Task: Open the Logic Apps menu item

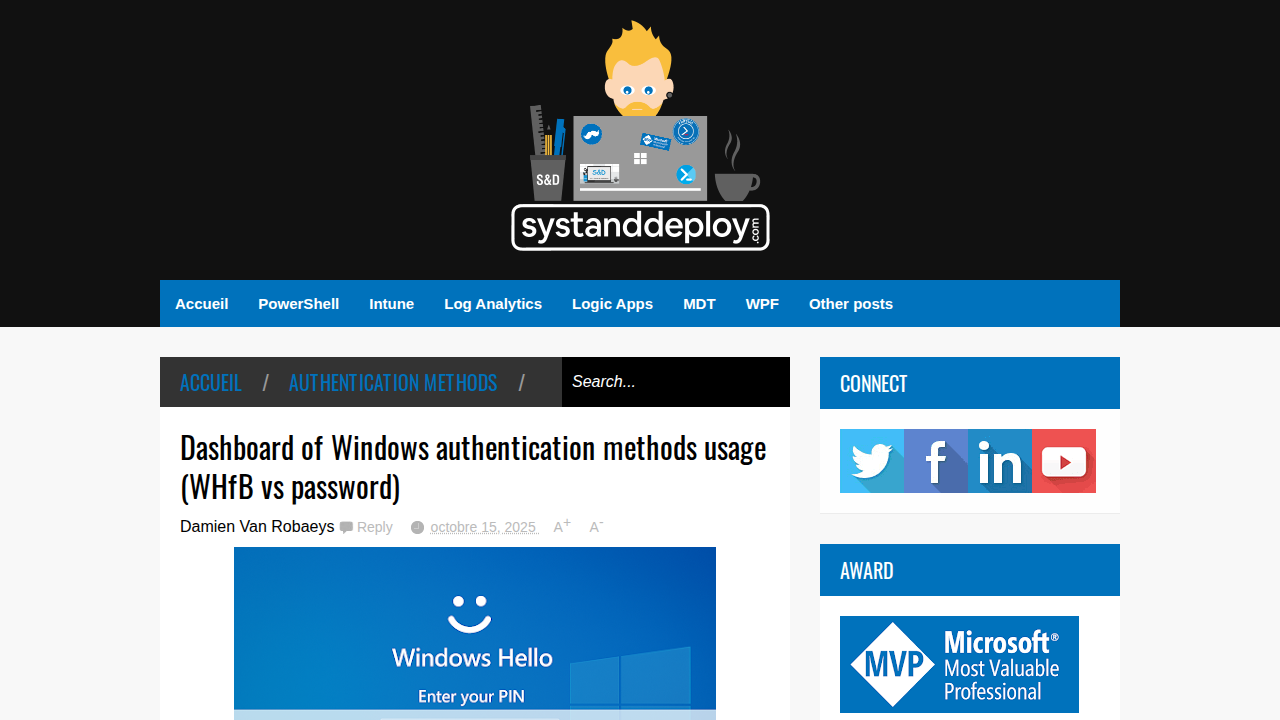Action: [x=612, y=304]
